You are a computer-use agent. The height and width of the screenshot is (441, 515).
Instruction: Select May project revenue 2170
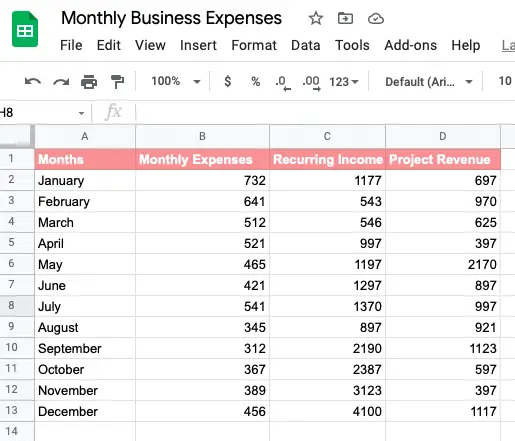tap(443, 264)
